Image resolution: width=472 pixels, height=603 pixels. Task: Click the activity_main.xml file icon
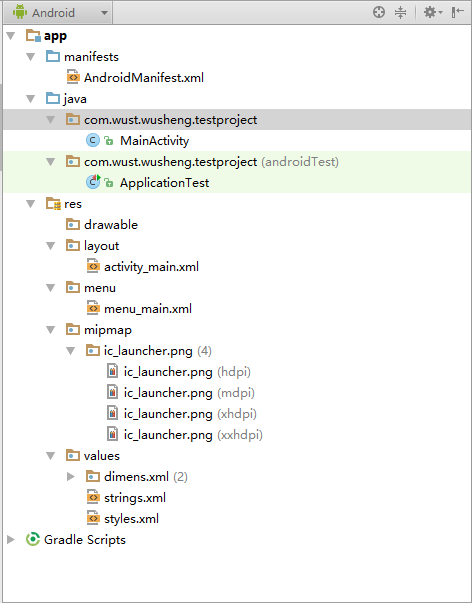tap(93, 266)
